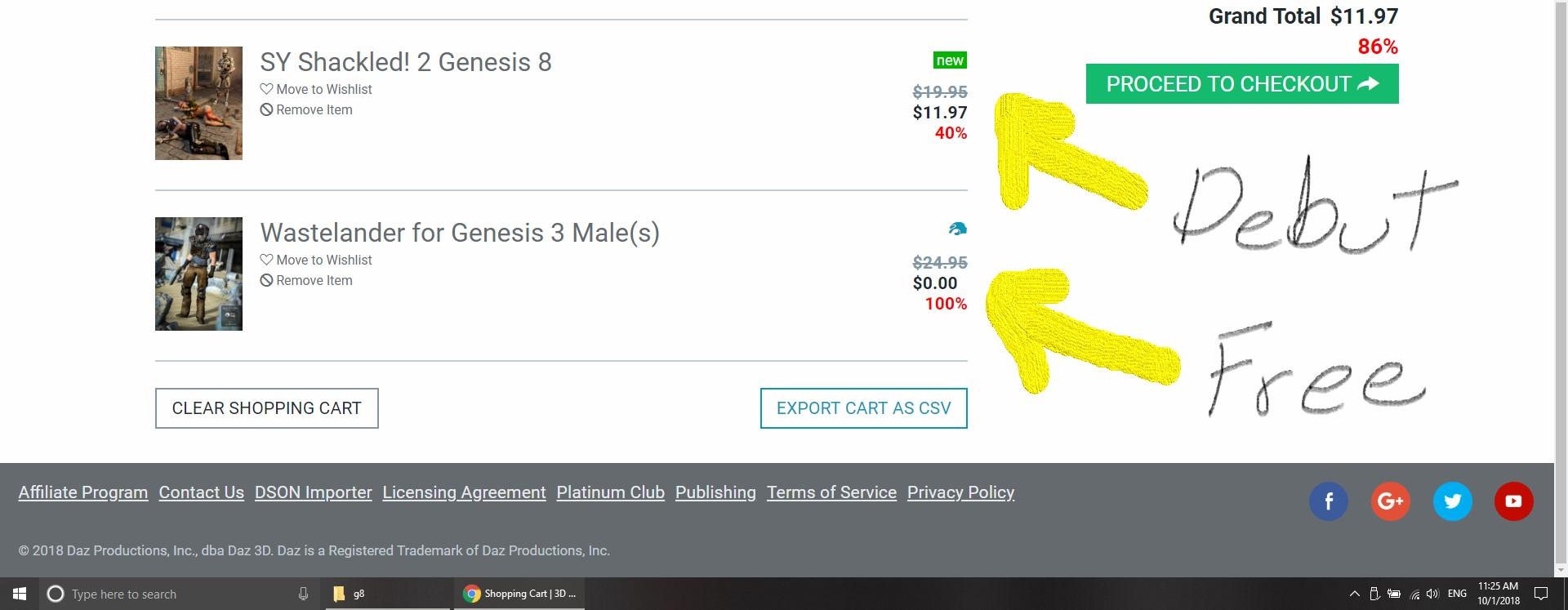Open the YouTube social icon
Screen dimensions: 1568x610
coord(1513,501)
